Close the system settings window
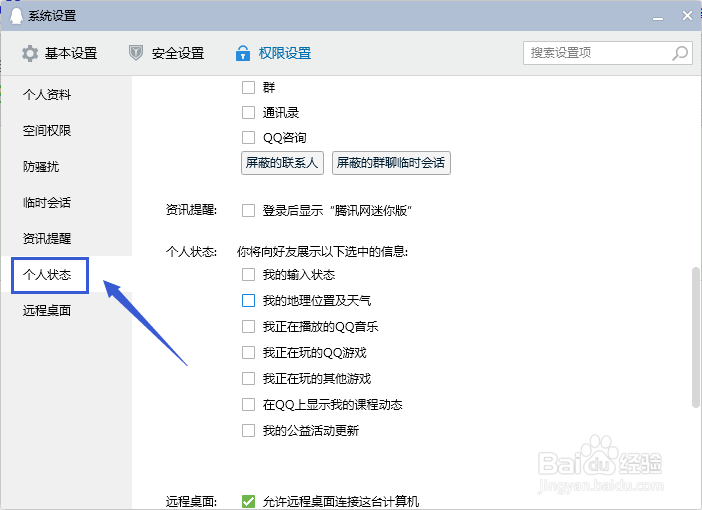Image resolution: width=702 pixels, height=510 pixels. pyautogui.click(x=687, y=16)
